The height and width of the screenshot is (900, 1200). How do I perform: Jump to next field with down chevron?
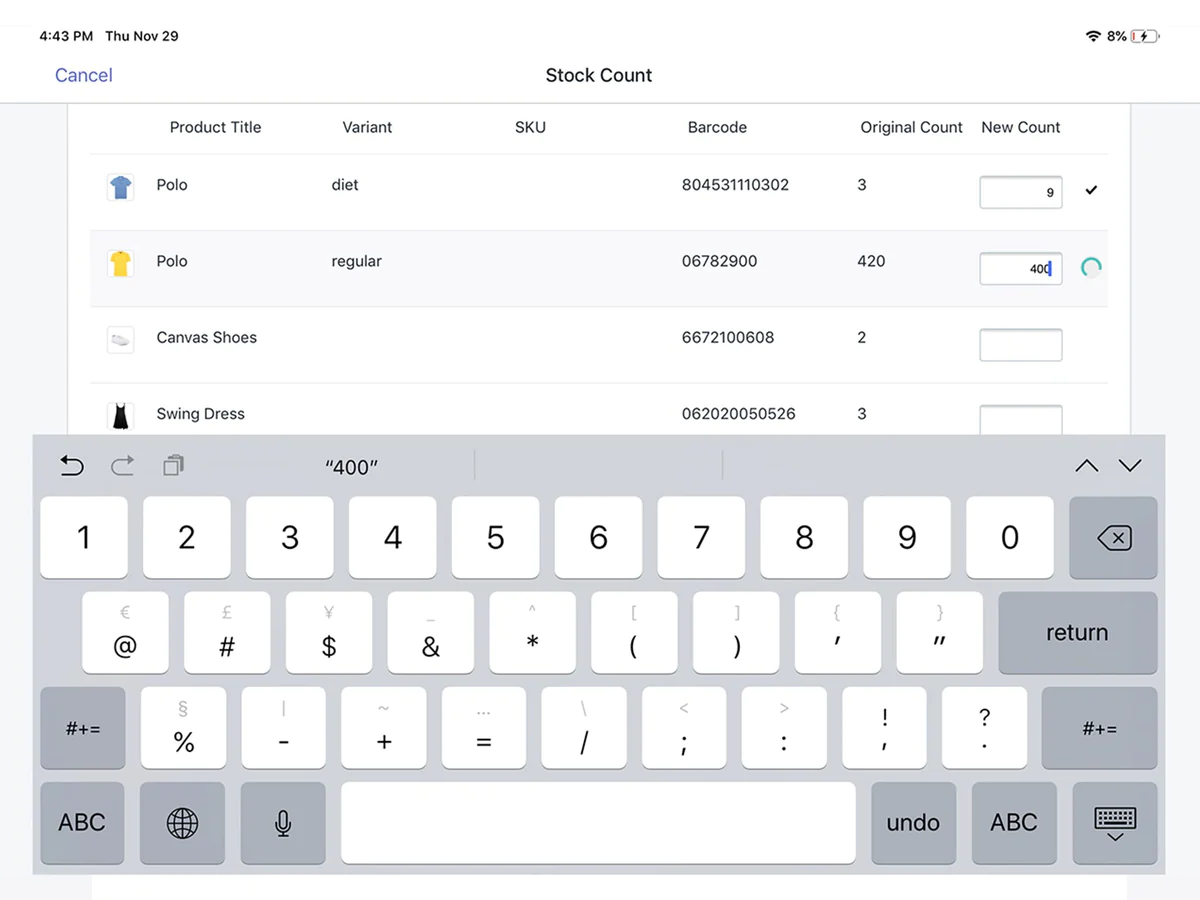pyautogui.click(x=1130, y=465)
